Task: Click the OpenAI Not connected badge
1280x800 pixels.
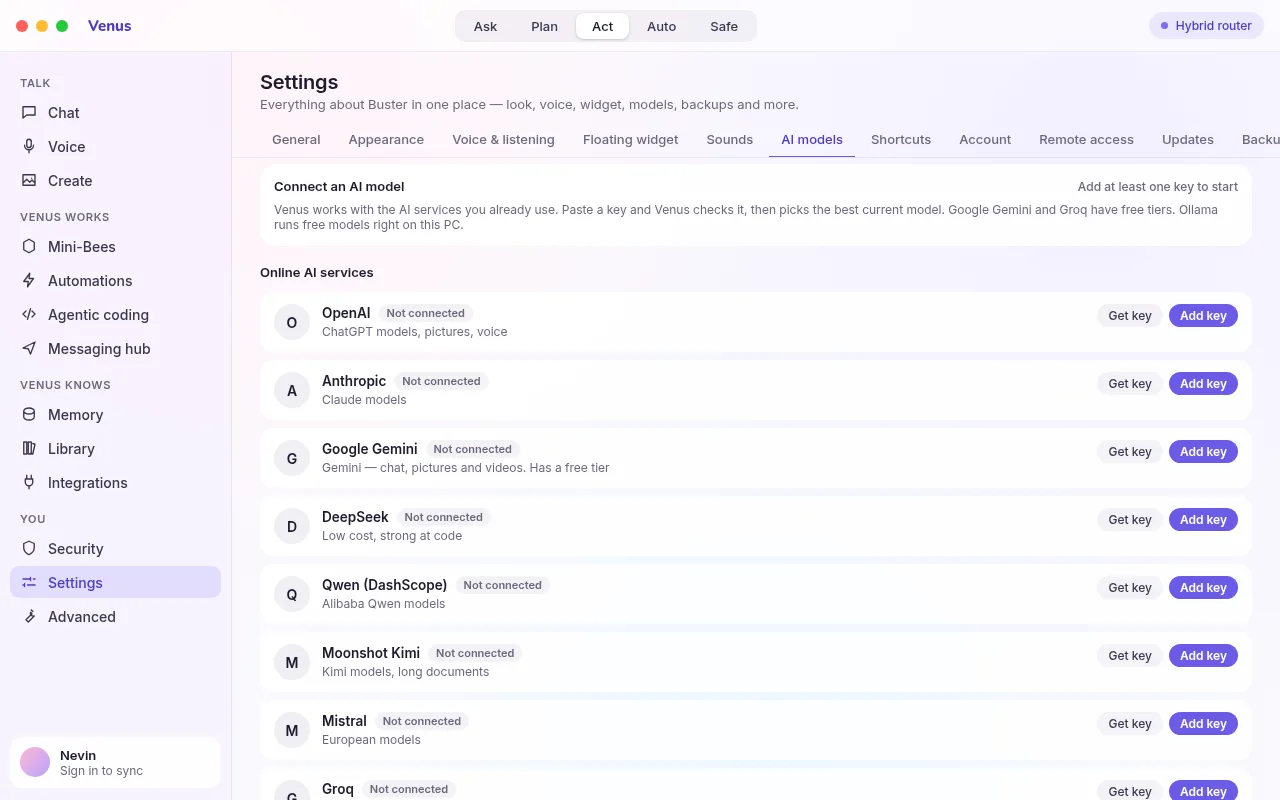Action: coord(426,313)
